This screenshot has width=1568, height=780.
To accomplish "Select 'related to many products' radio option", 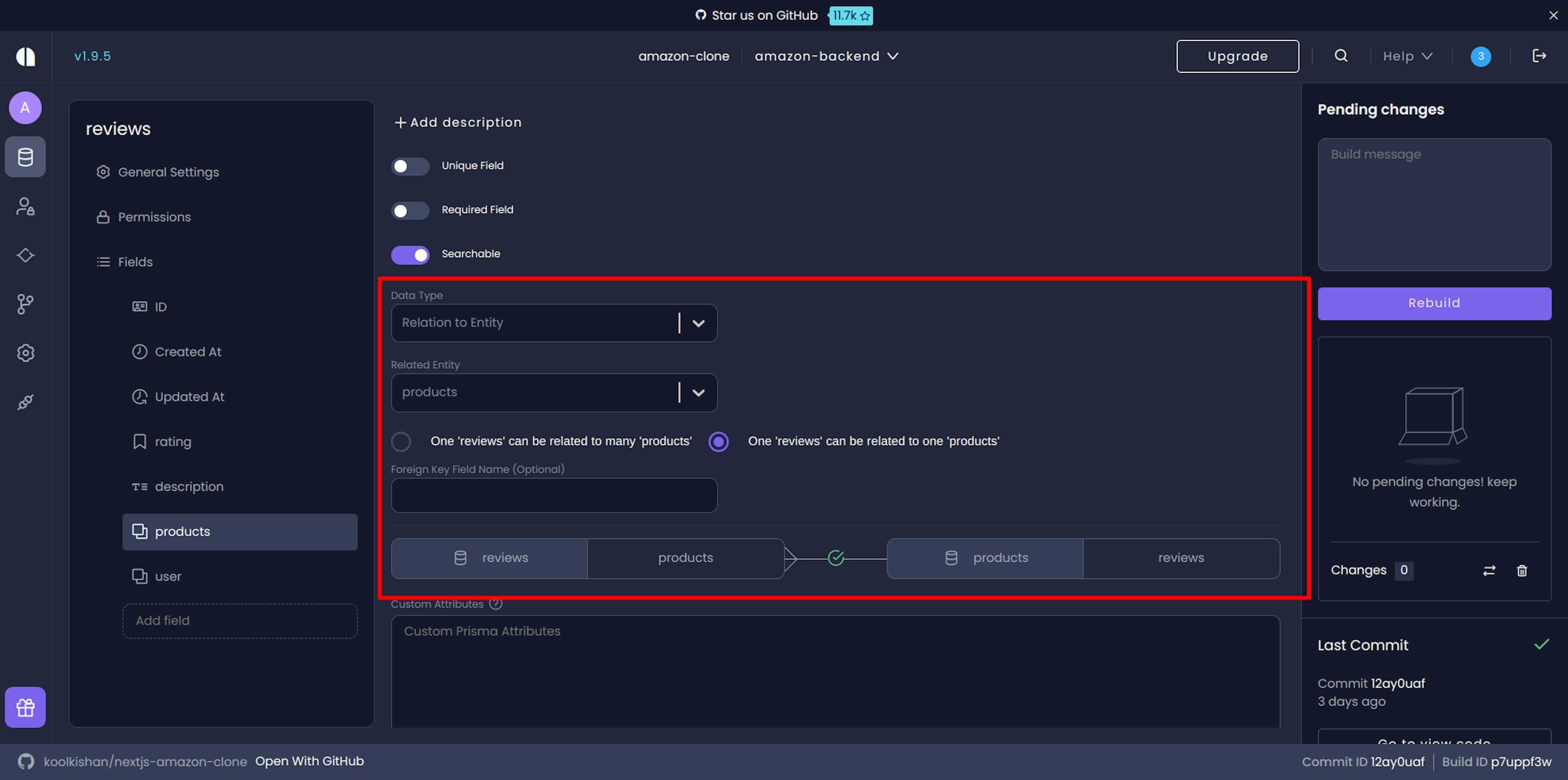I will pos(401,441).
